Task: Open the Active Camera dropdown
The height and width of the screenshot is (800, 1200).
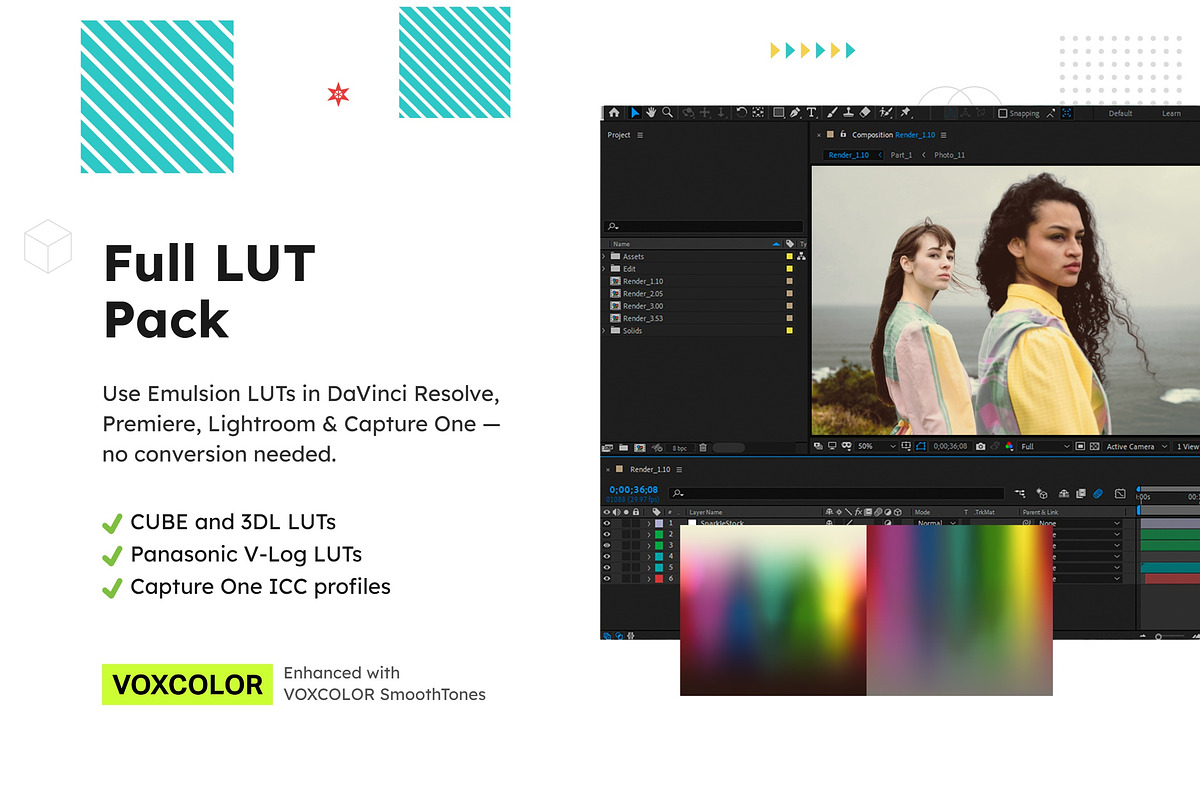Action: (1136, 447)
